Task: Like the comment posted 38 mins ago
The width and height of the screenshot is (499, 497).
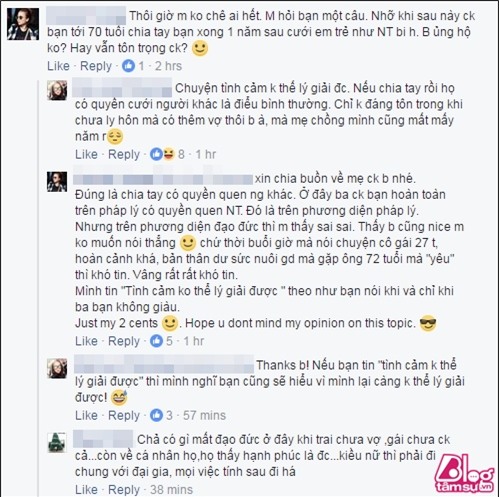Action: pyautogui.click(x=86, y=489)
